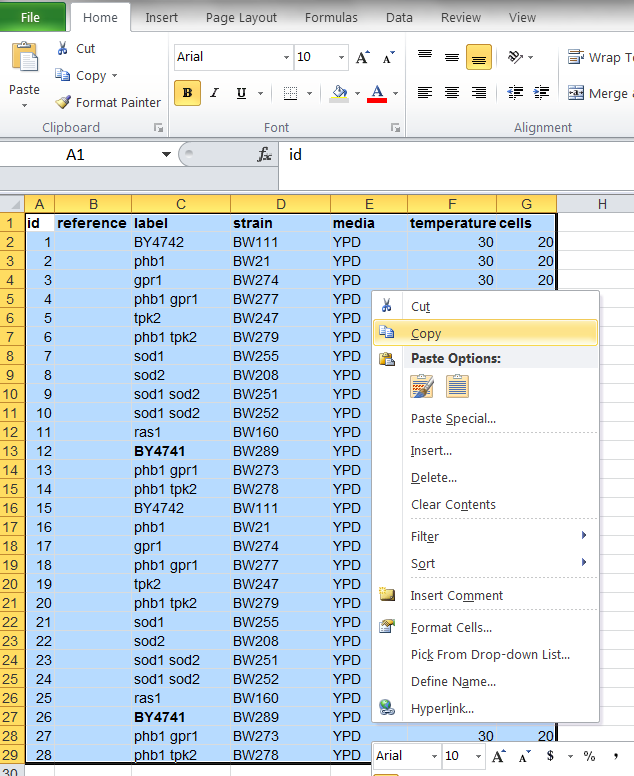This screenshot has height=776, width=634.
Task: Click Keep Source Formatting paste option
Action: tap(422, 387)
